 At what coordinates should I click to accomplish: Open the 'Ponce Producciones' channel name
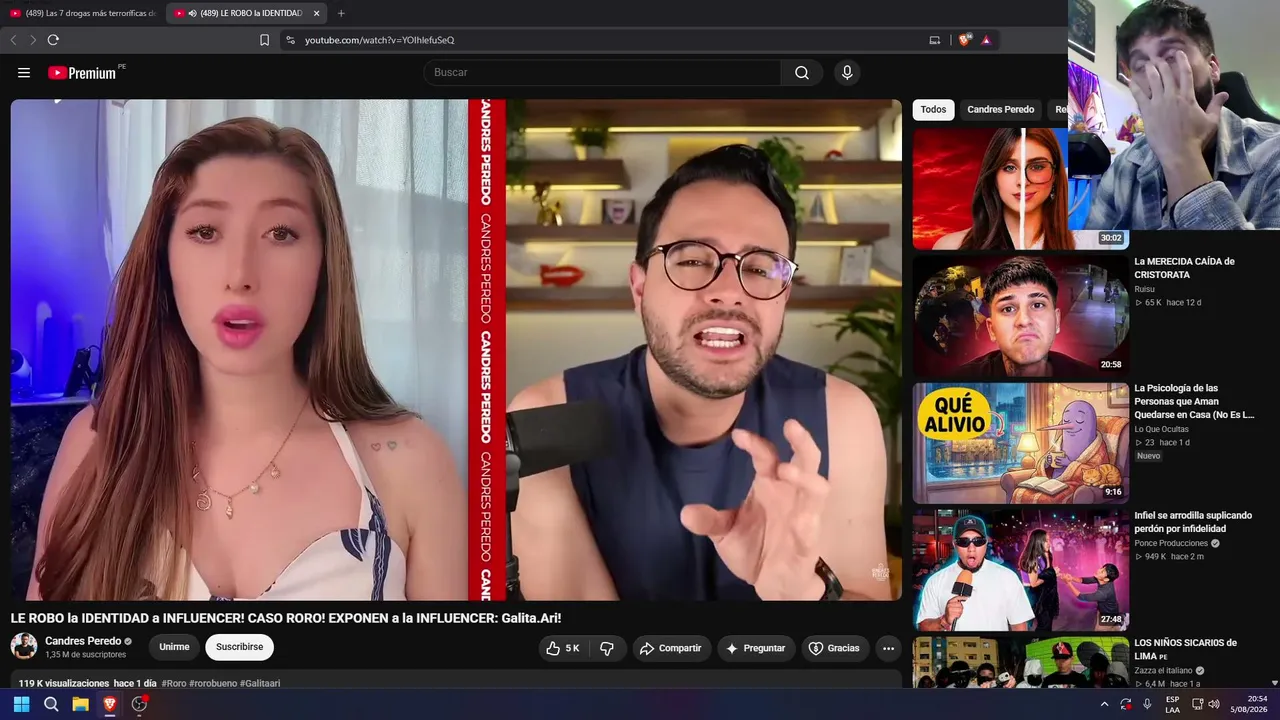pos(1171,544)
